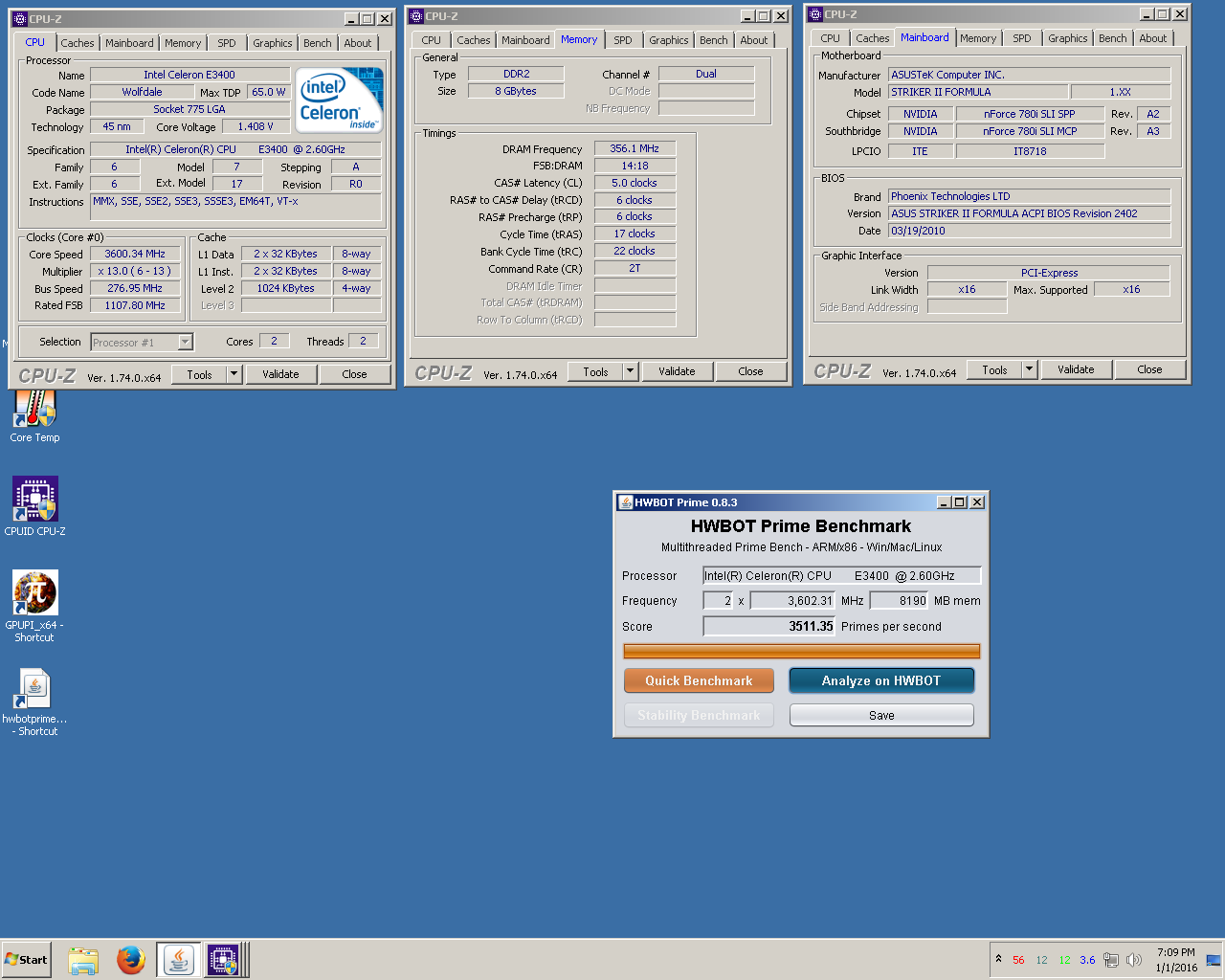Click the first CPU-Z window title icon
Screen dimensions: 1225x980
tap(20, 19)
